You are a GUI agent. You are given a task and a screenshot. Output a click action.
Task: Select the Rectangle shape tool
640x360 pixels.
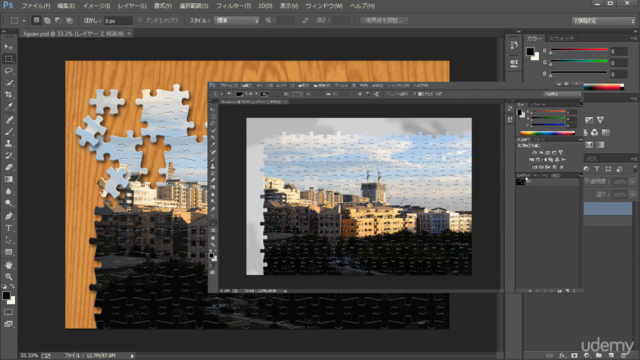pyautogui.click(x=9, y=252)
